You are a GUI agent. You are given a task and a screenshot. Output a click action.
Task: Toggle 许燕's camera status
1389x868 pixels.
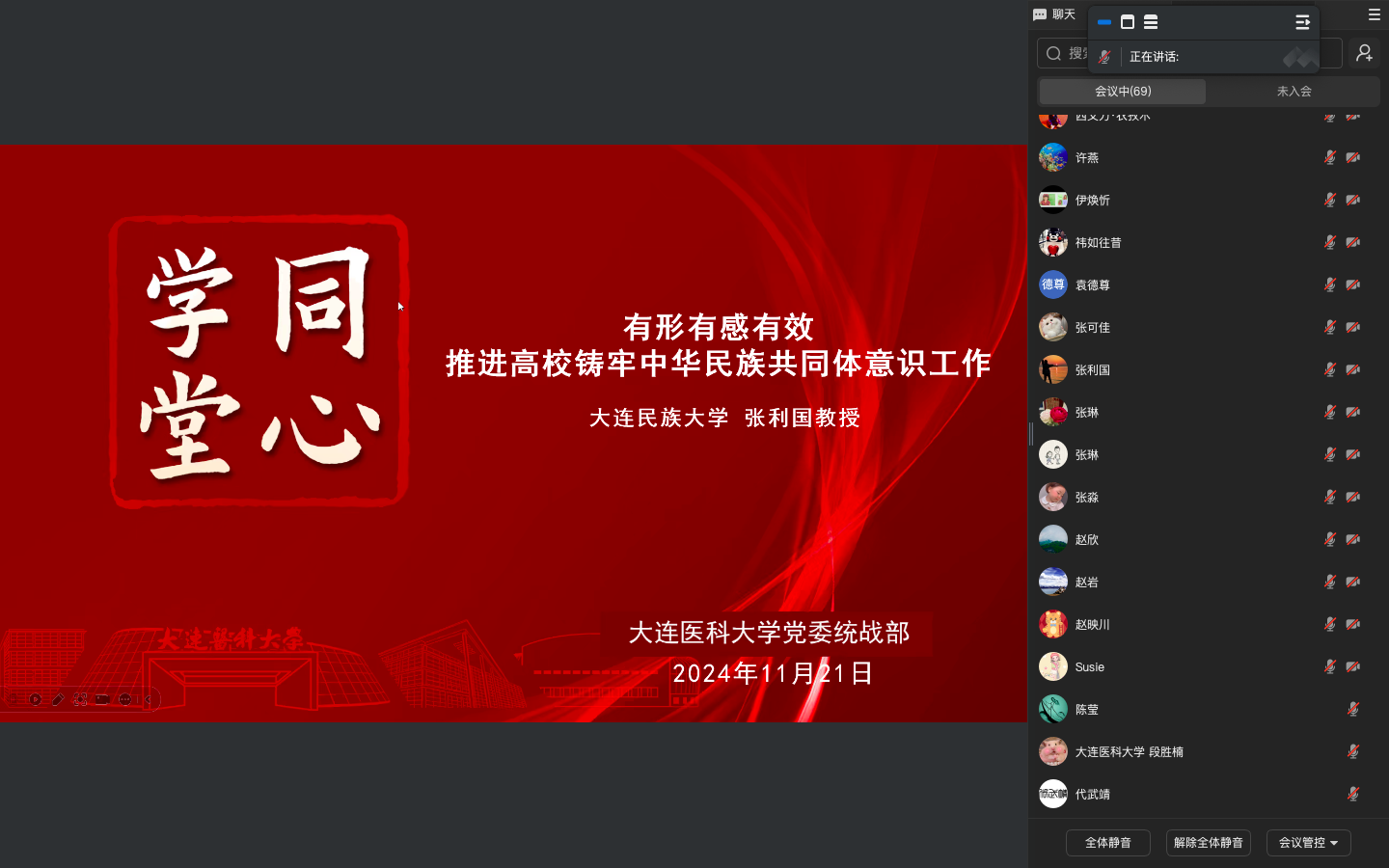1353,157
